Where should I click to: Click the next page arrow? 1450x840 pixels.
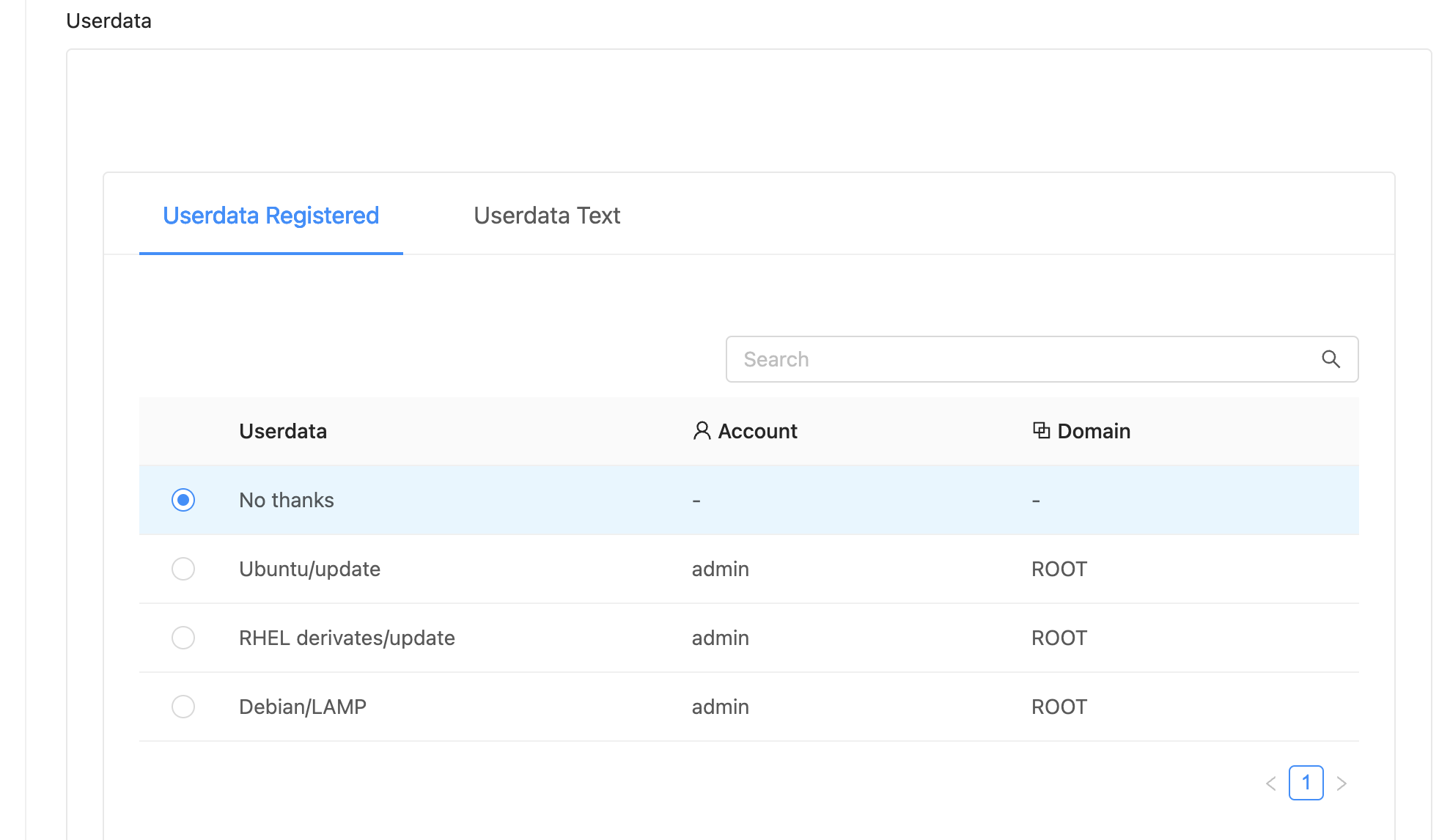click(1342, 783)
